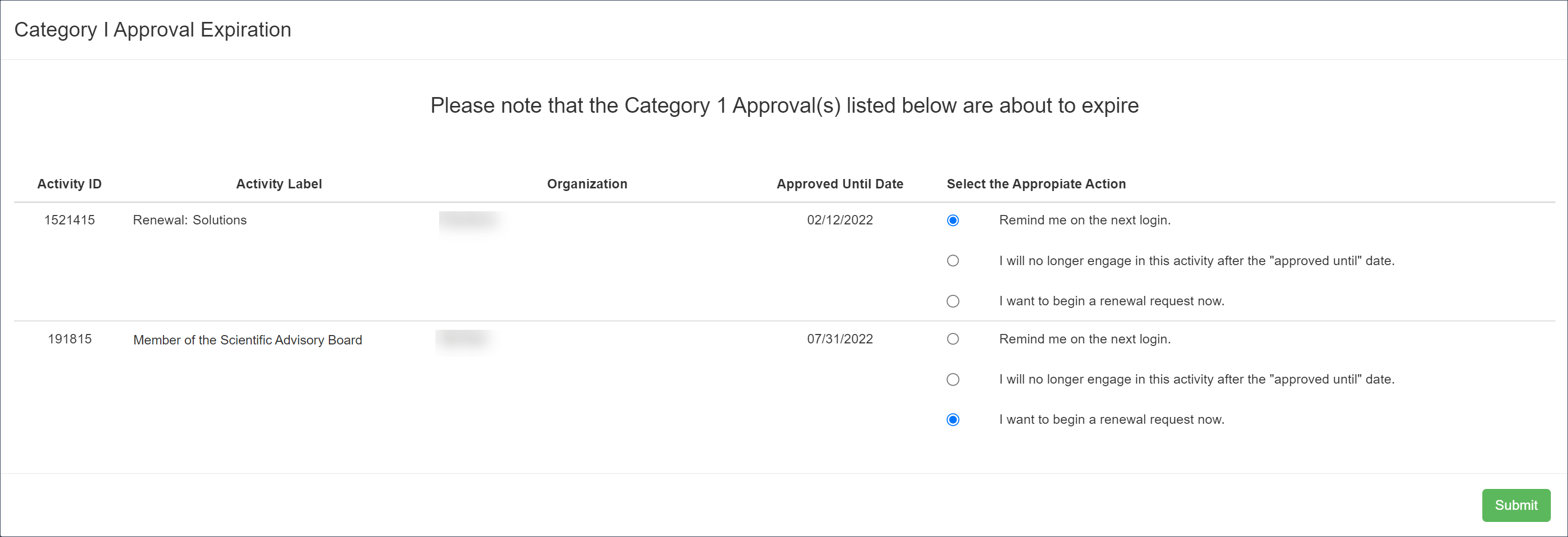Select 'begin a renewal request now' radio for activity 191815
Image resolution: width=1568 pixels, height=537 pixels.
952,420
